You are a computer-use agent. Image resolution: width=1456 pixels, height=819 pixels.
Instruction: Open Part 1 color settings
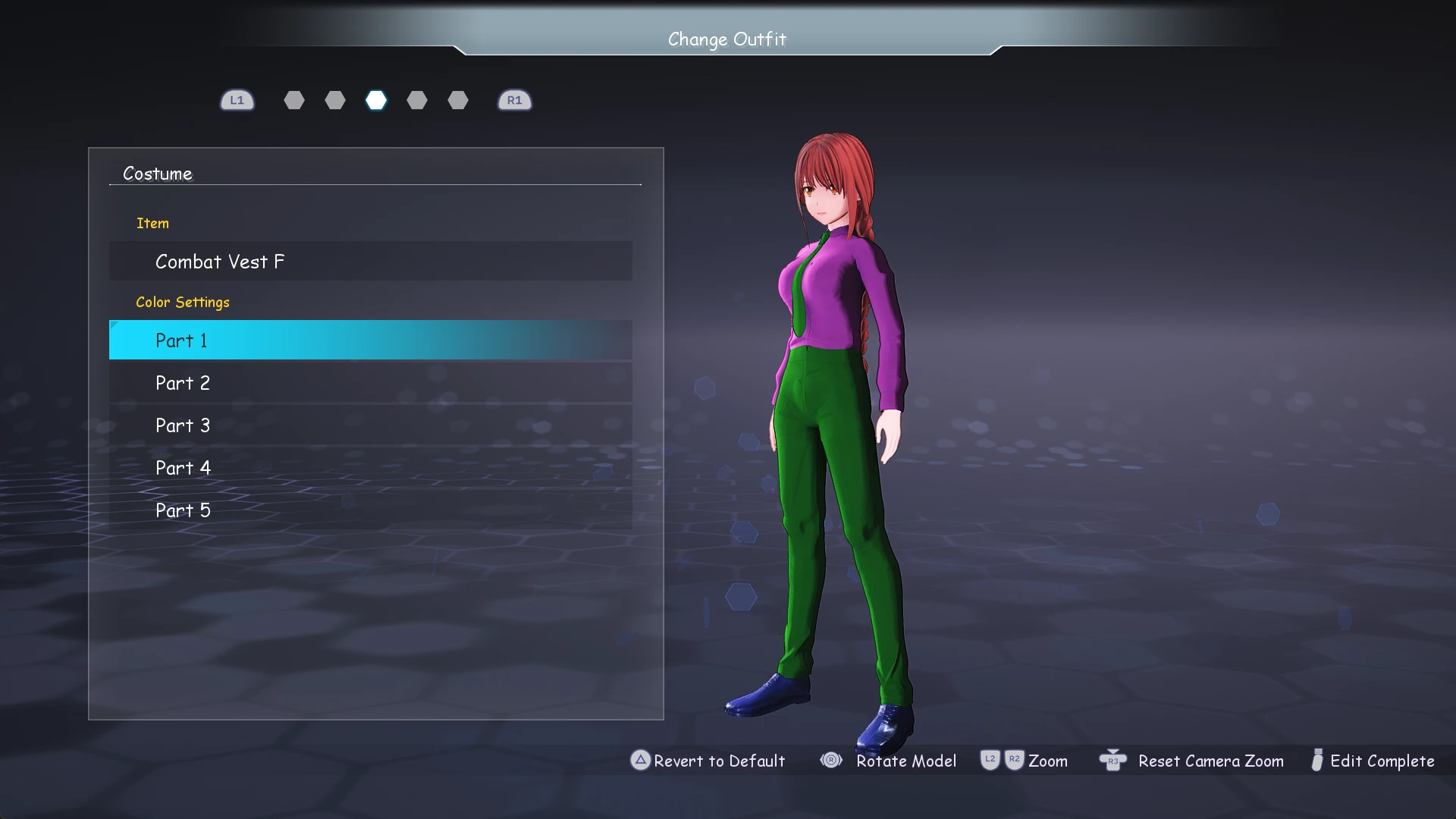(370, 340)
